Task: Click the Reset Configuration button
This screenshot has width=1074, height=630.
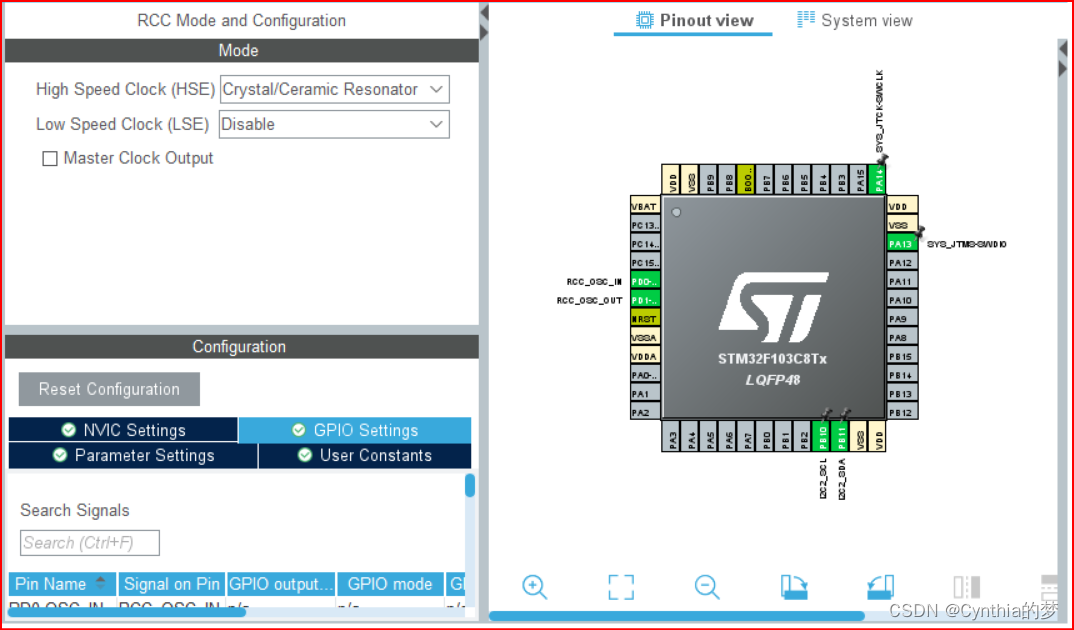Action: [109, 389]
